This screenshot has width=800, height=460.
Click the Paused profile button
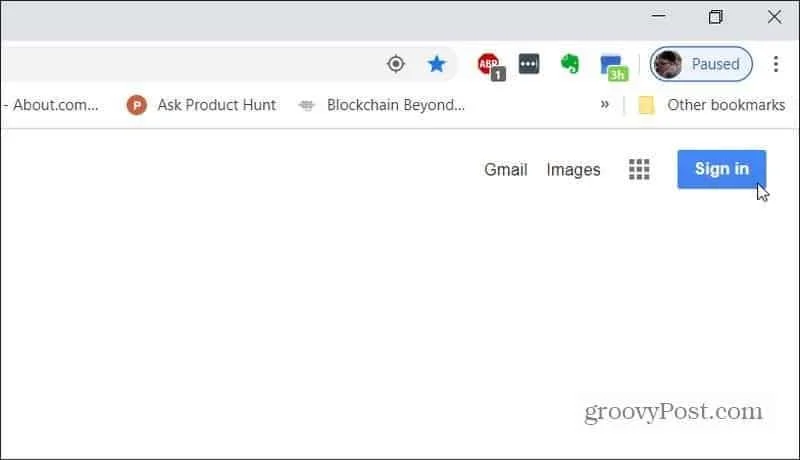click(x=701, y=64)
